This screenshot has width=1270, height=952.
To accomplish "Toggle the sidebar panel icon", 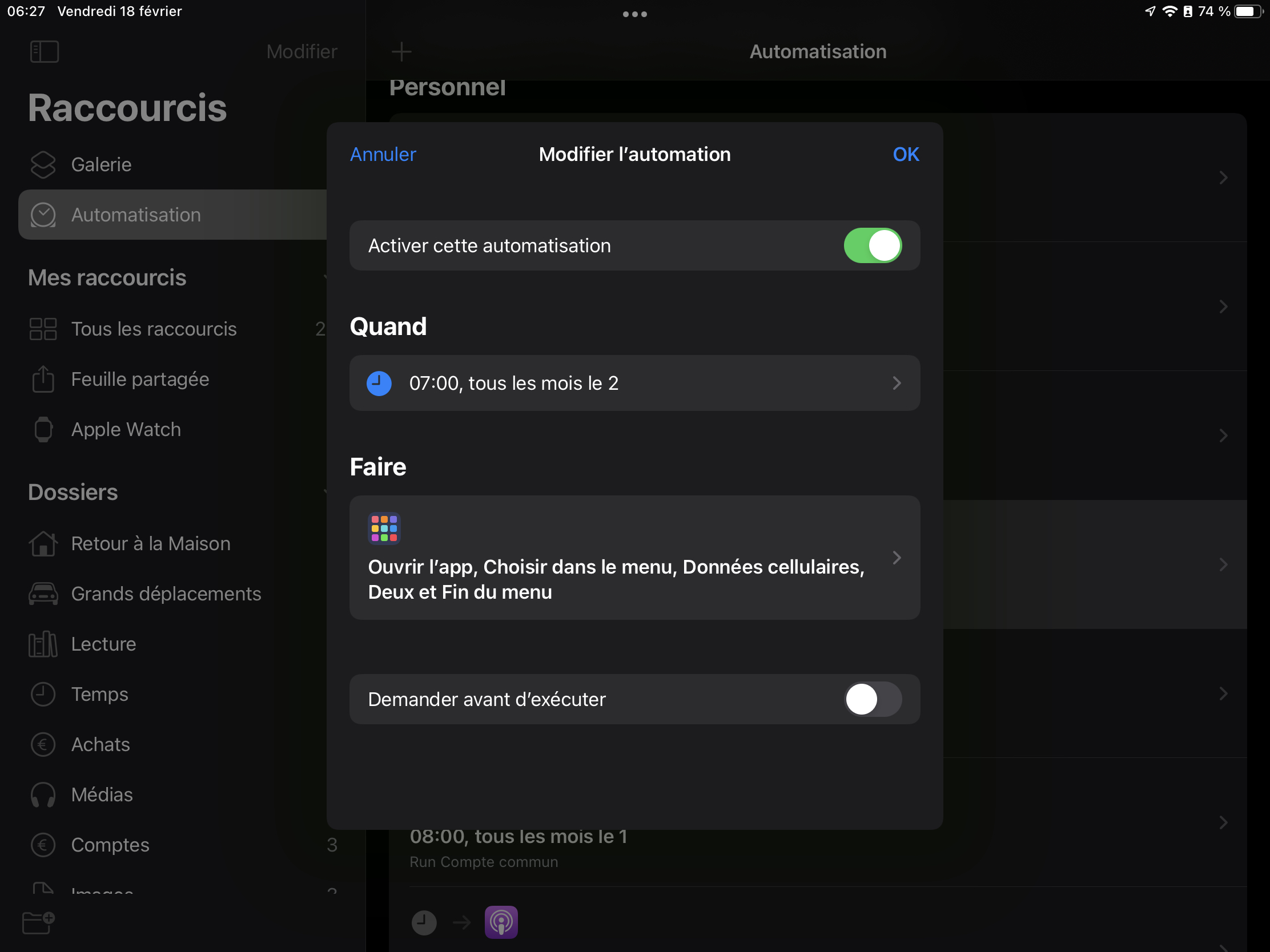I will [x=44, y=51].
